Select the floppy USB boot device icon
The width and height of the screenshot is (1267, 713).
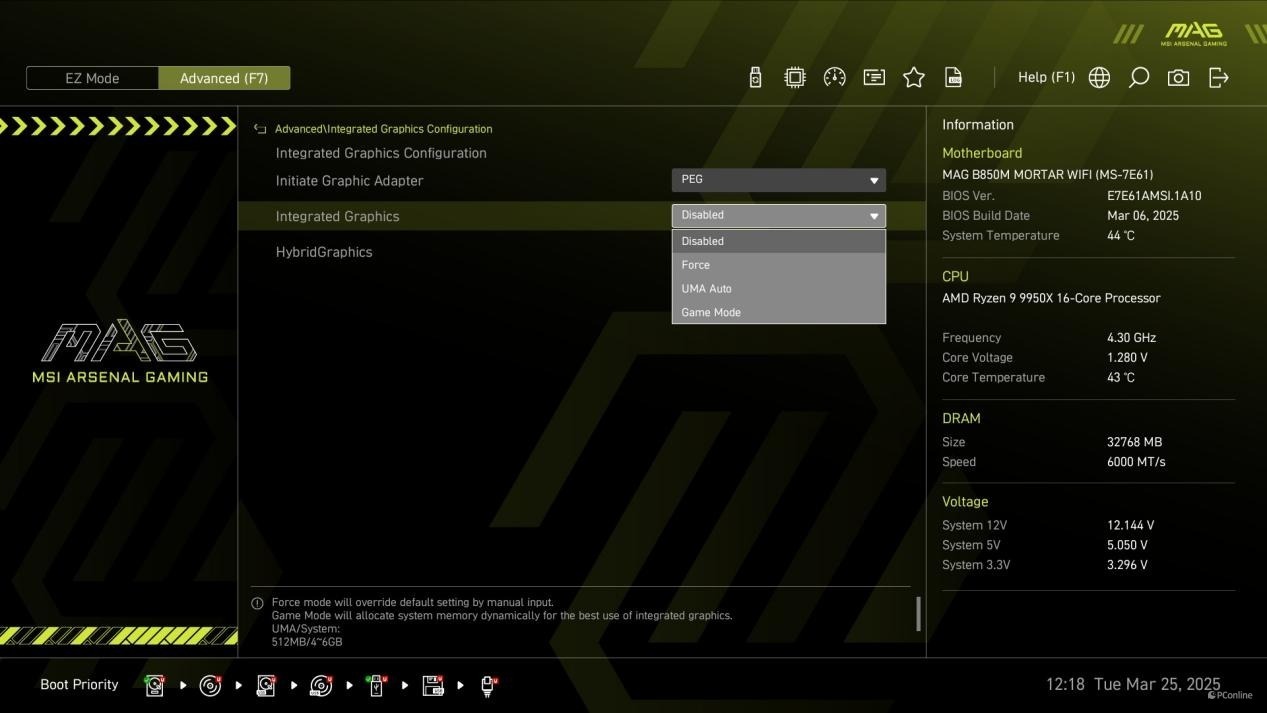433,685
